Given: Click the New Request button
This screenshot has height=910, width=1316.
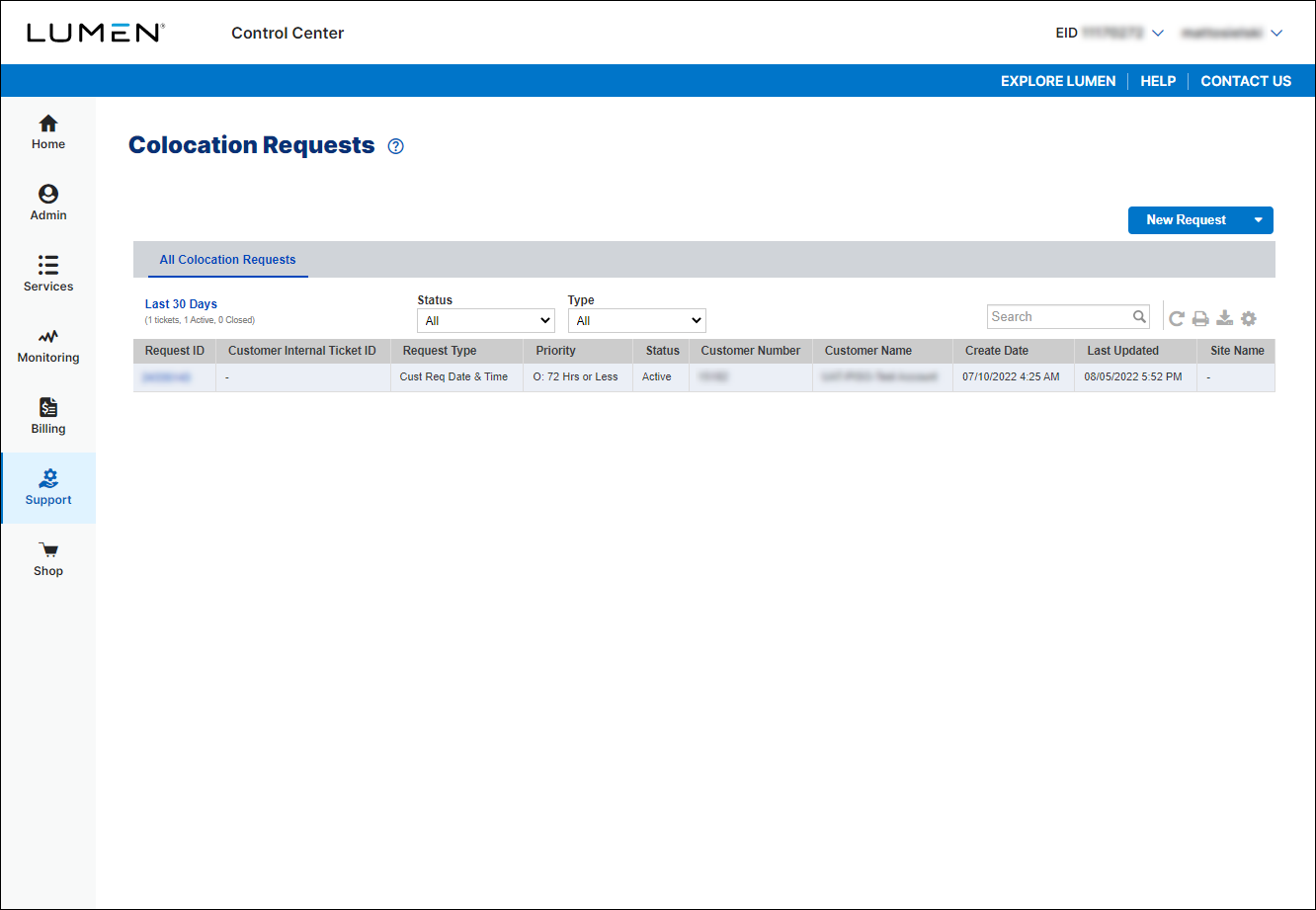Looking at the screenshot, I should tap(1186, 220).
